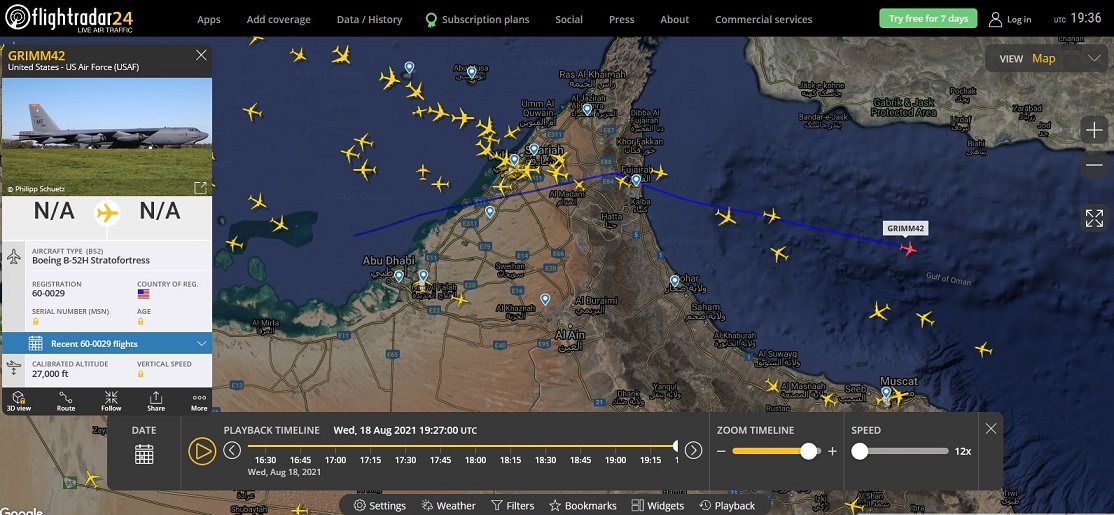Open Commercial services
Image resolution: width=1114 pixels, height=515 pixels.
tap(764, 19)
